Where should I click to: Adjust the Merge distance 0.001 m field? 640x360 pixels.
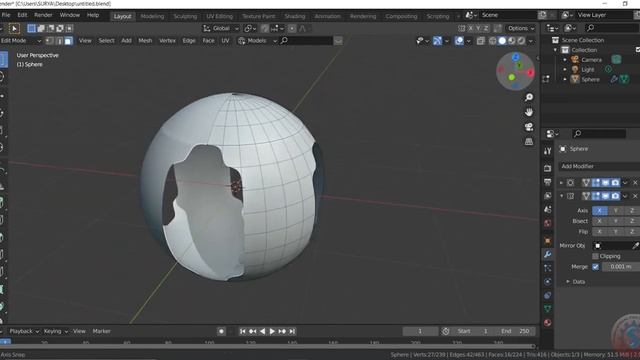point(620,267)
